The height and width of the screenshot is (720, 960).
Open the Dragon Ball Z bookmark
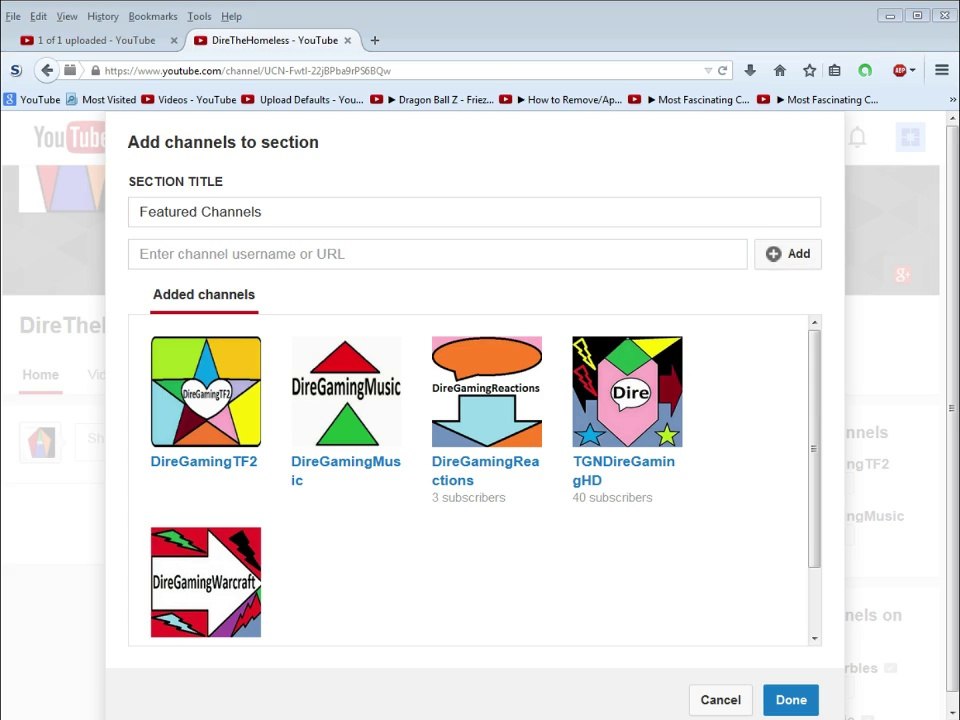pos(433,99)
